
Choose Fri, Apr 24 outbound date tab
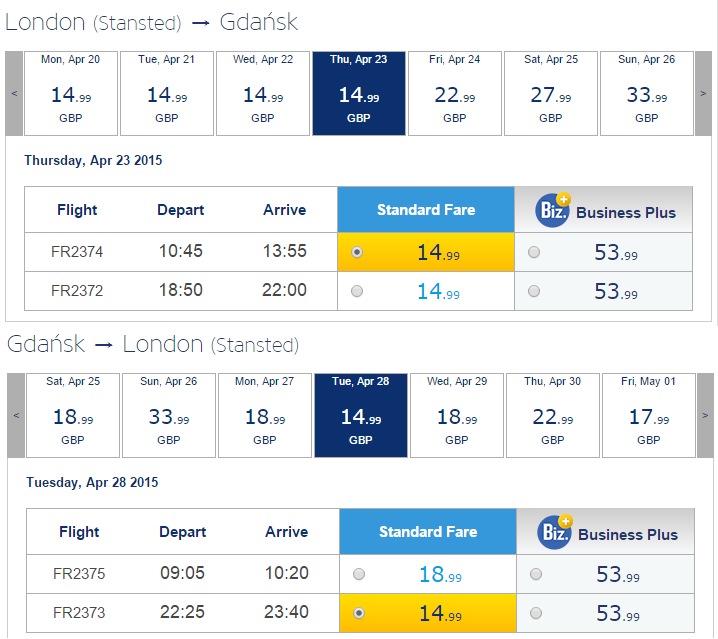tap(455, 93)
